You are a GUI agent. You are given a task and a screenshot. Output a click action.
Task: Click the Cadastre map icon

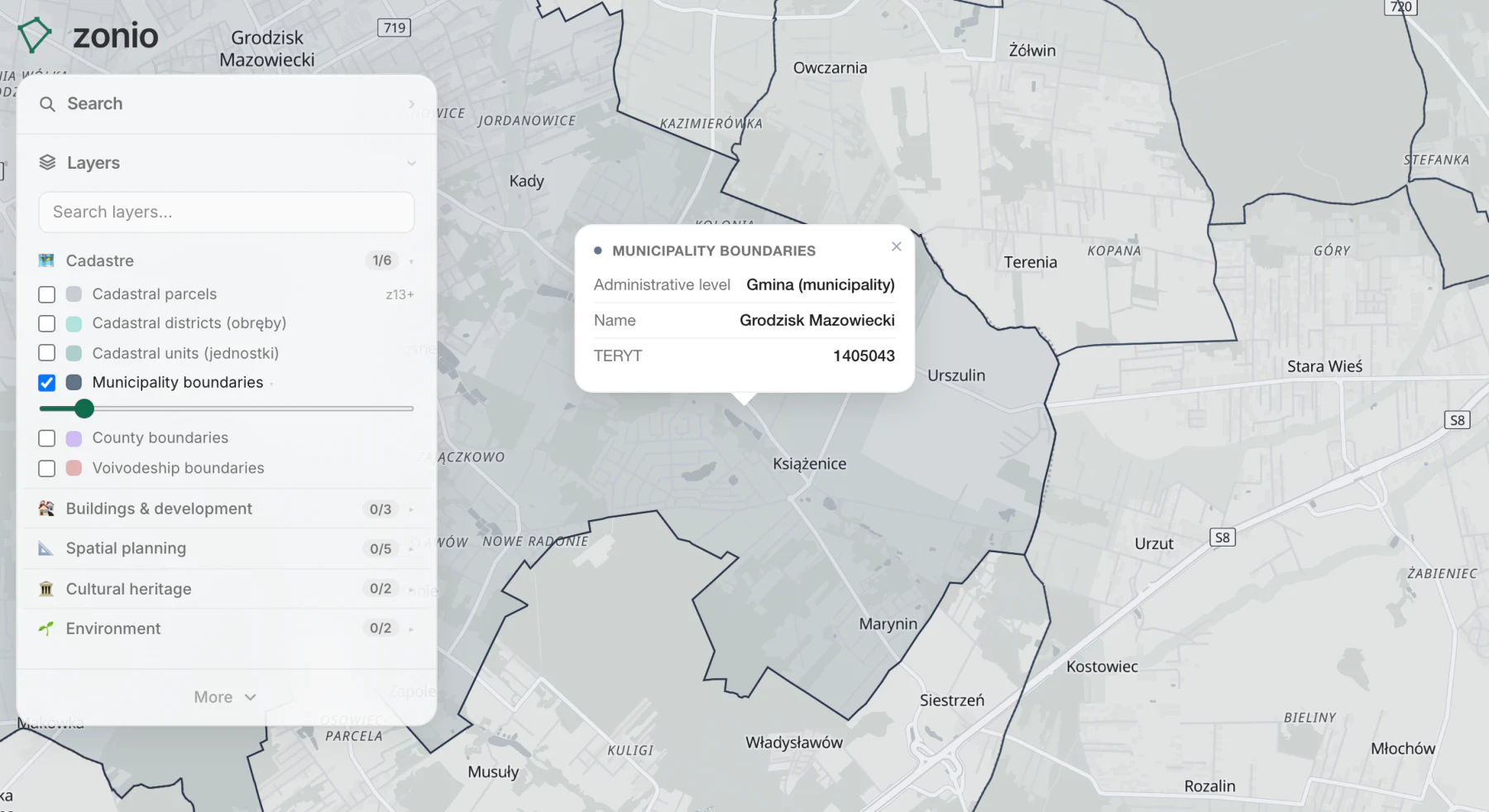(x=46, y=260)
